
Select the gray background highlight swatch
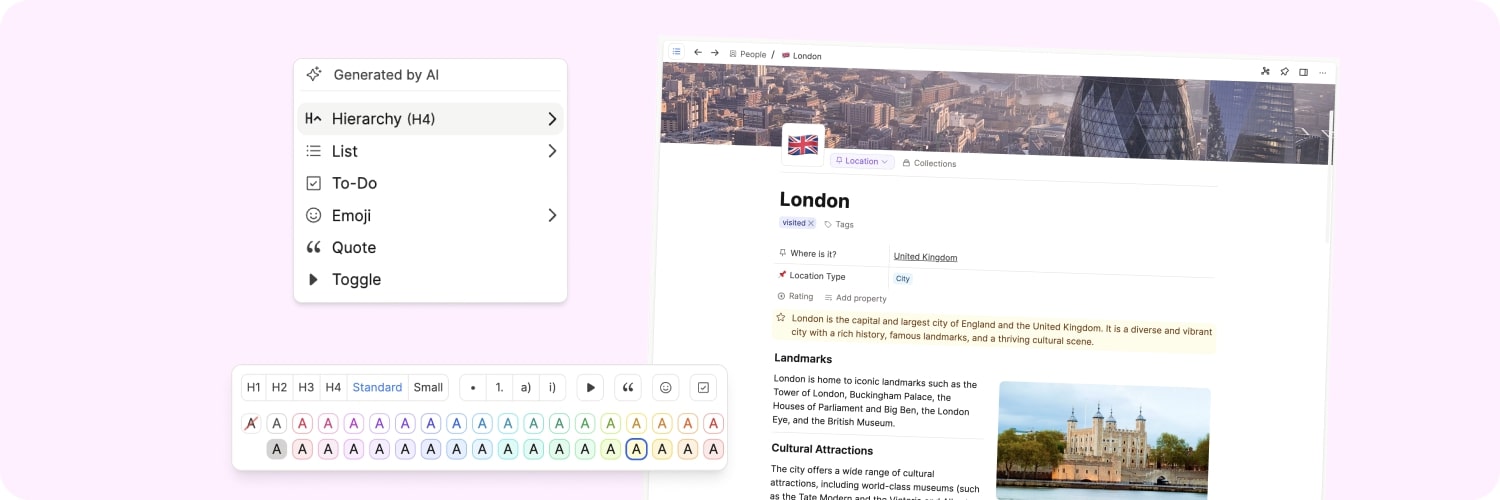(x=277, y=449)
